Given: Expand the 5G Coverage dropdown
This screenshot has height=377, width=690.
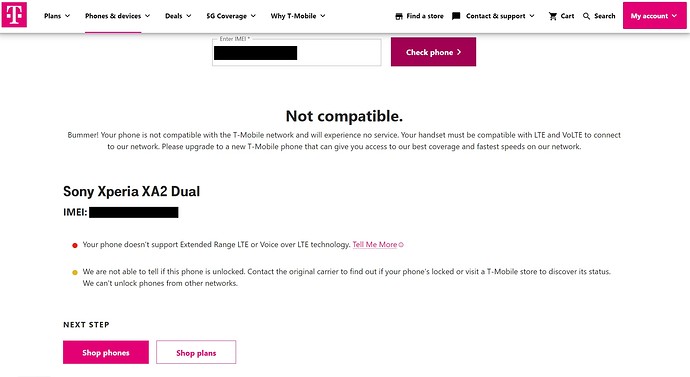Looking at the screenshot, I should pyautogui.click(x=231, y=16).
